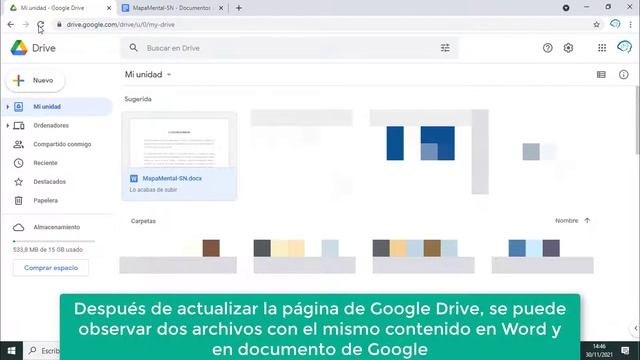Close the MapaMental-SN Documentos tab

(221, 8)
